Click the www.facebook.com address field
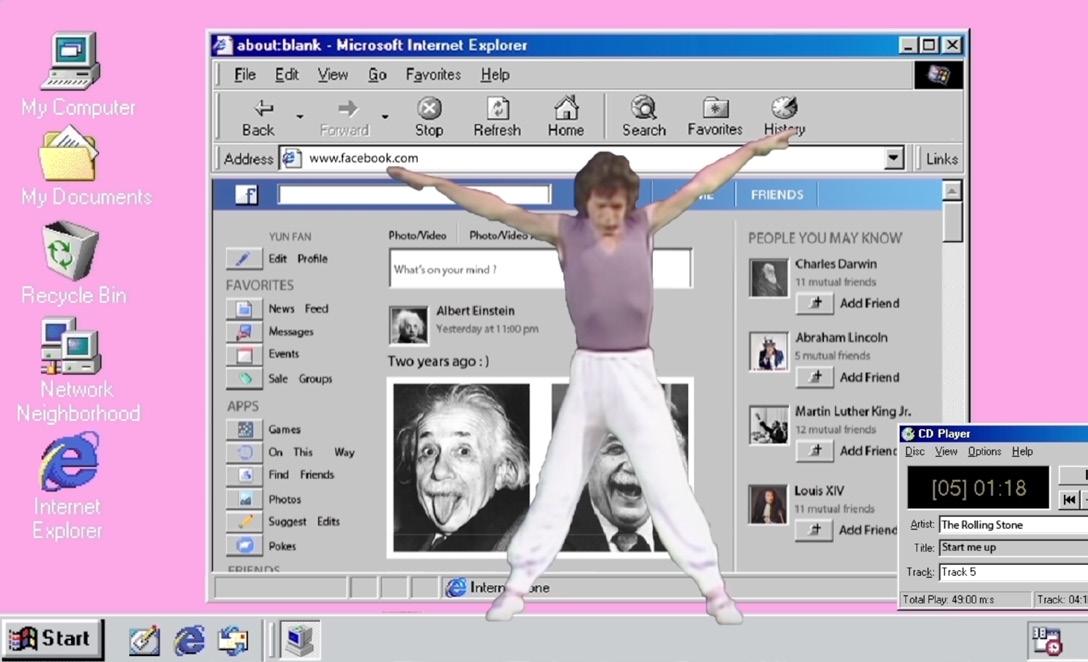 click(x=593, y=158)
